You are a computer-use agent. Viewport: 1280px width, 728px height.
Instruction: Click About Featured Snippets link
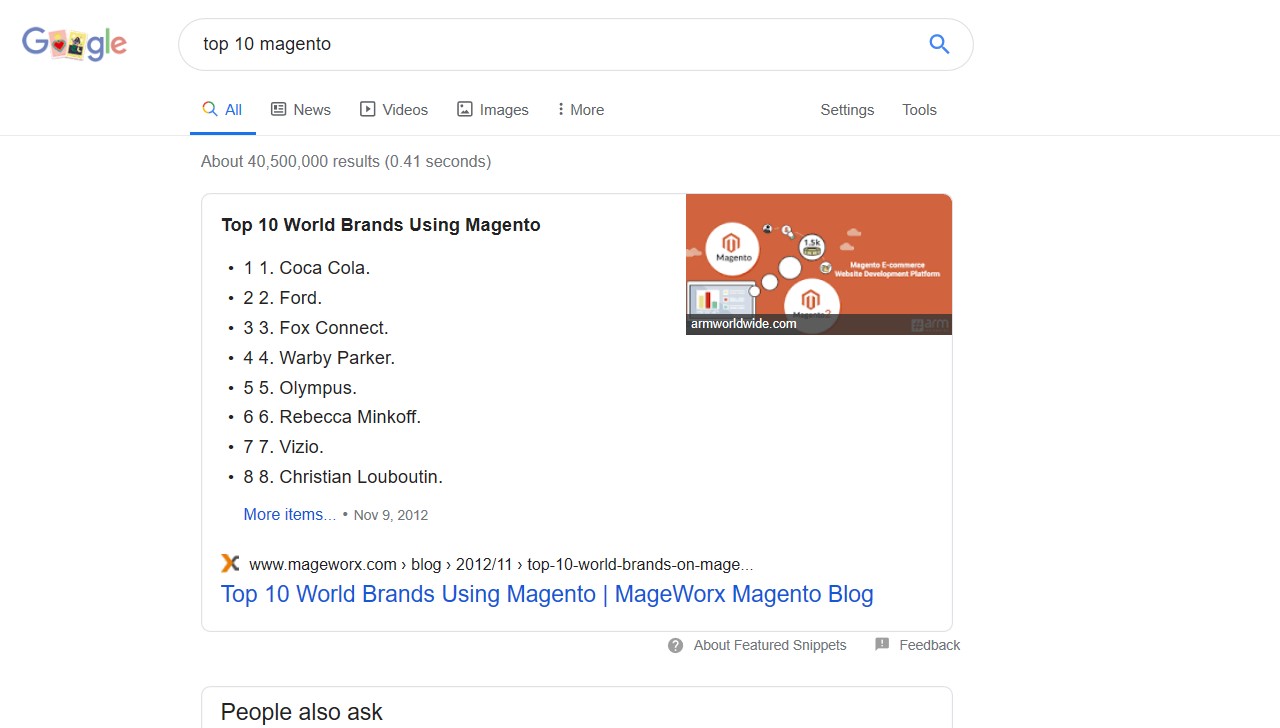769,645
